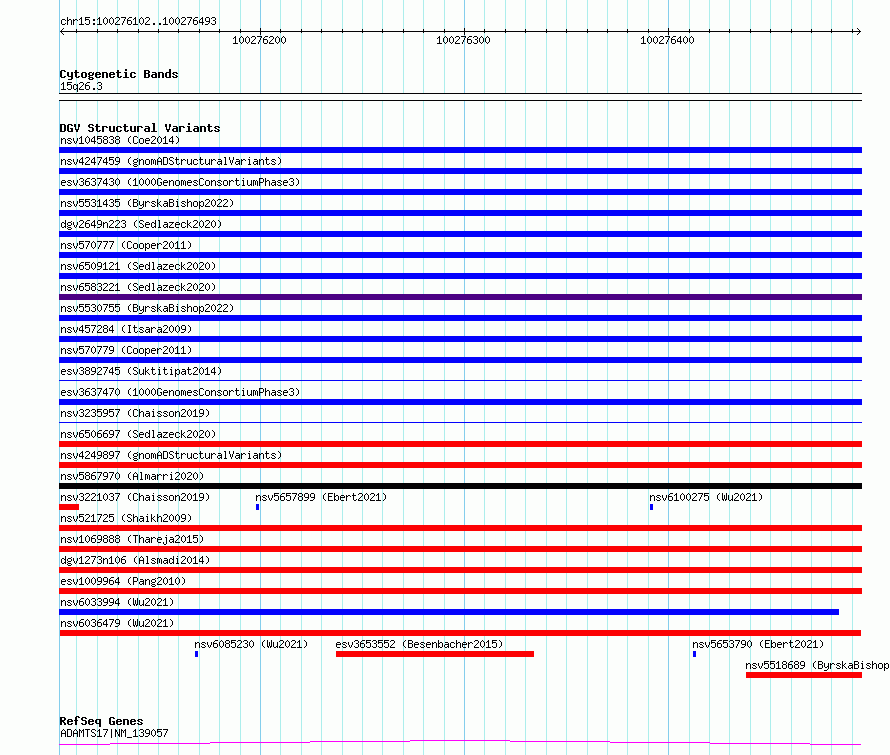The height and width of the screenshot is (755, 890).
Task: Open nsv5518689 (ByrskaBishop) variant label
Action: [817, 665]
